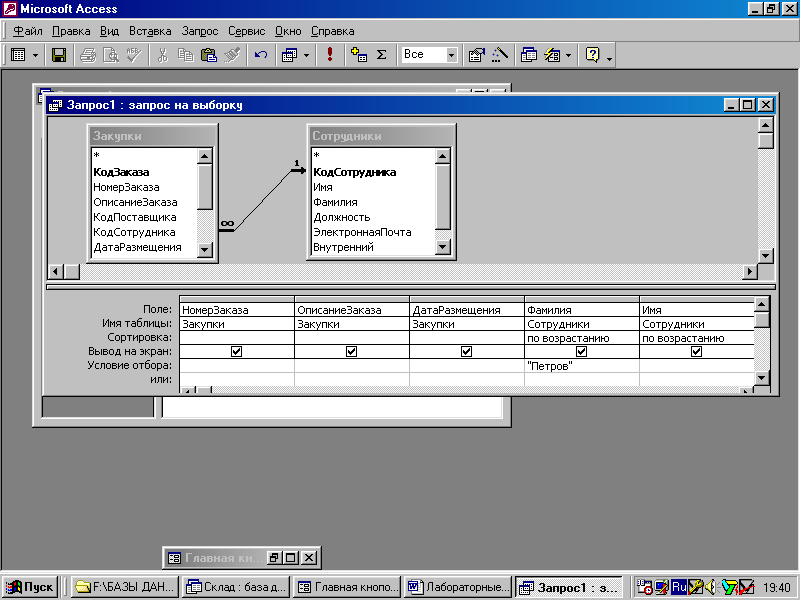Save the query with the floppy disk icon
This screenshot has height=600, width=800.
59,55
